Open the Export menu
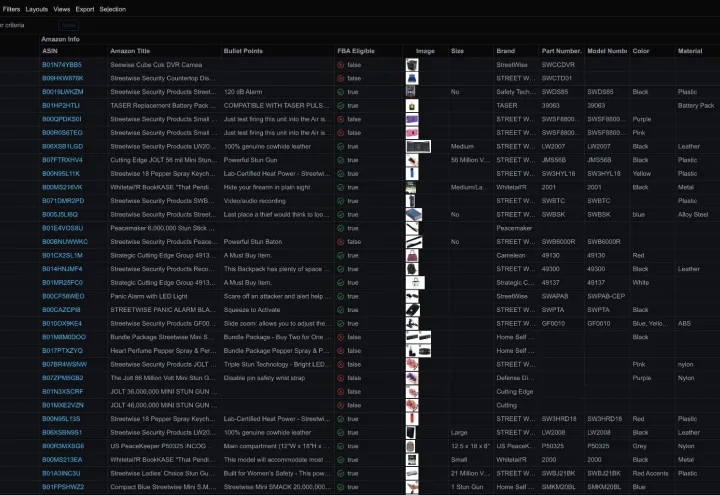Image resolution: width=720 pixels, height=495 pixels. point(85,9)
